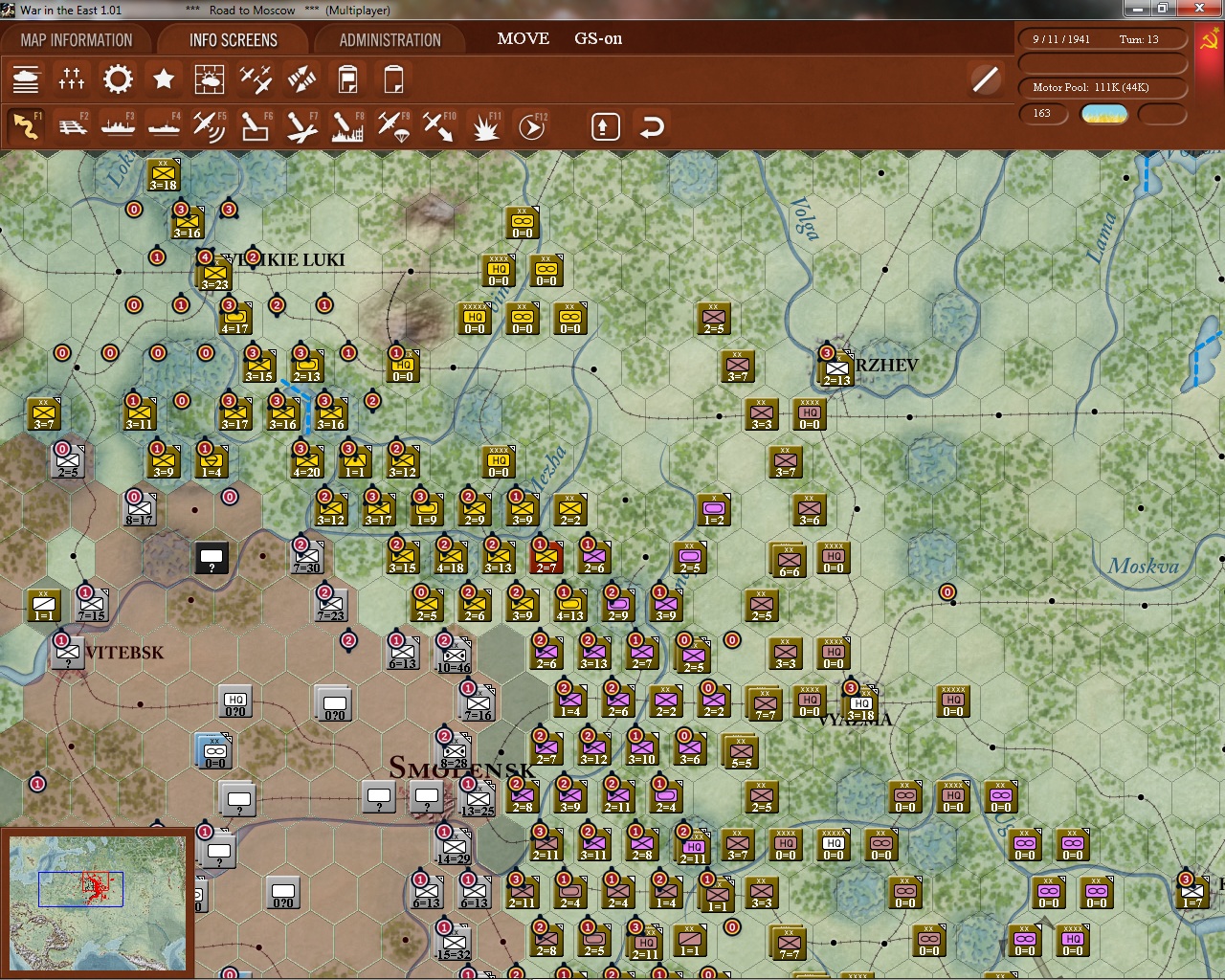Image resolution: width=1225 pixels, height=980 pixels.
Task: Show the weather map icon
Action: tap(210, 79)
